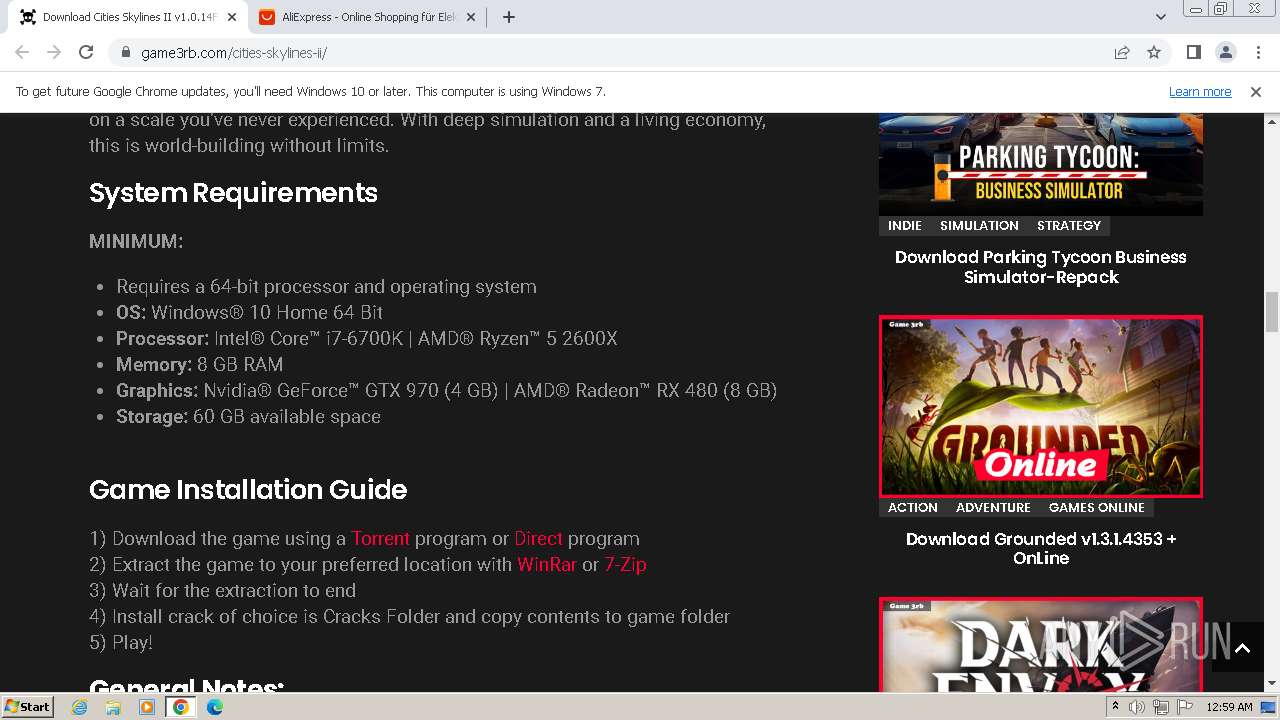Open Download Grounded v1.3.1.4353 + OnLine link

[1041, 548]
